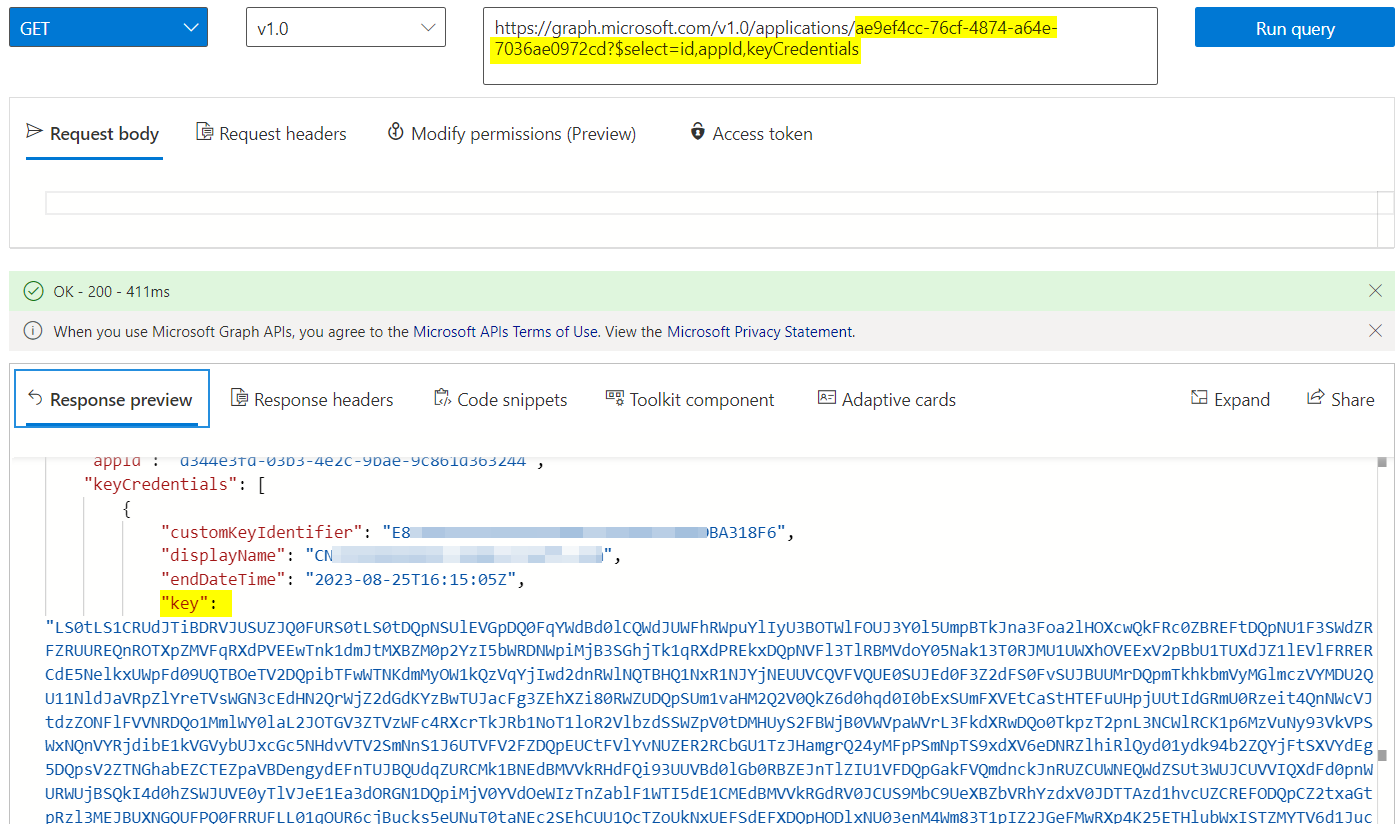Open the v1.0 API version dropdown
The image size is (1395, 824).
pos(345,27)
